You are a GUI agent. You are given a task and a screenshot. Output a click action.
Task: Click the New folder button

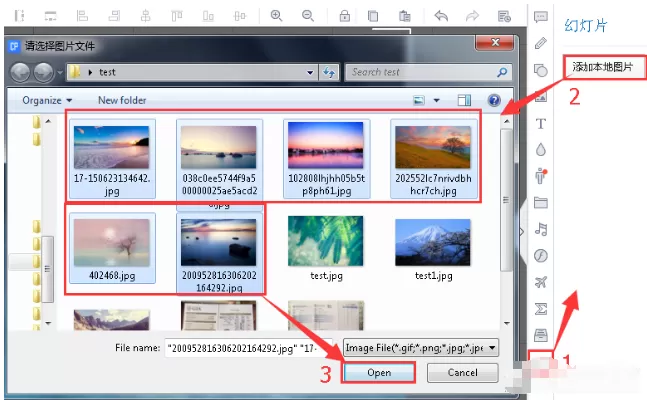point(122,100)
